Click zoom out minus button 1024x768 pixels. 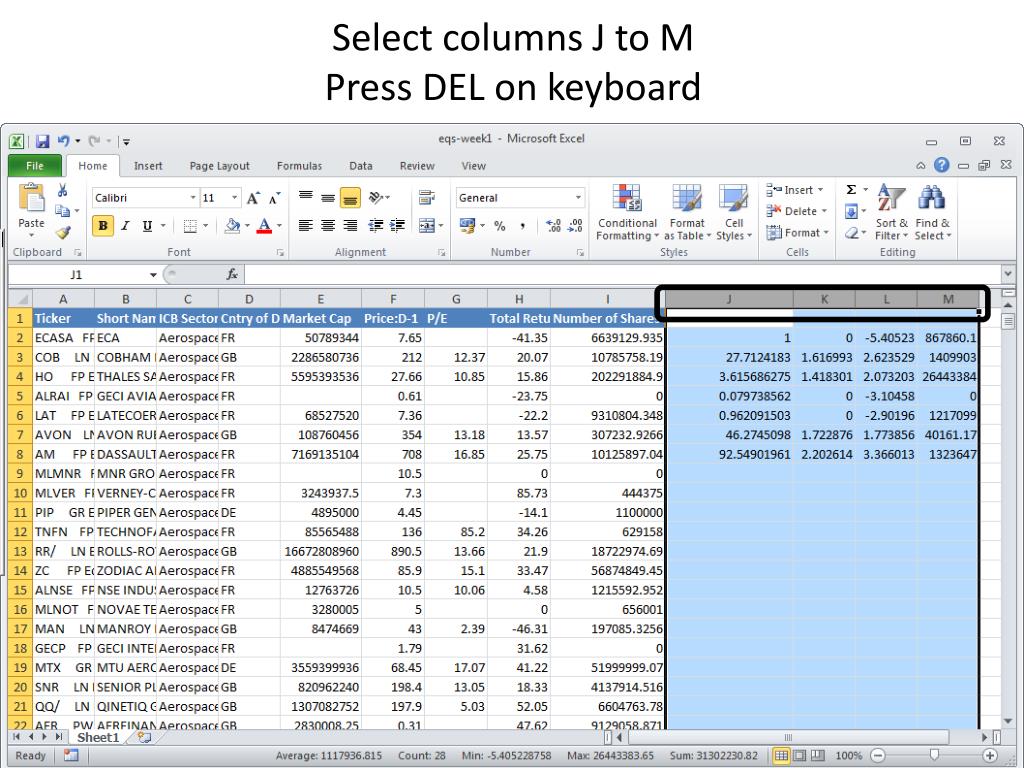pyautogui.click(x=878, y=756)
